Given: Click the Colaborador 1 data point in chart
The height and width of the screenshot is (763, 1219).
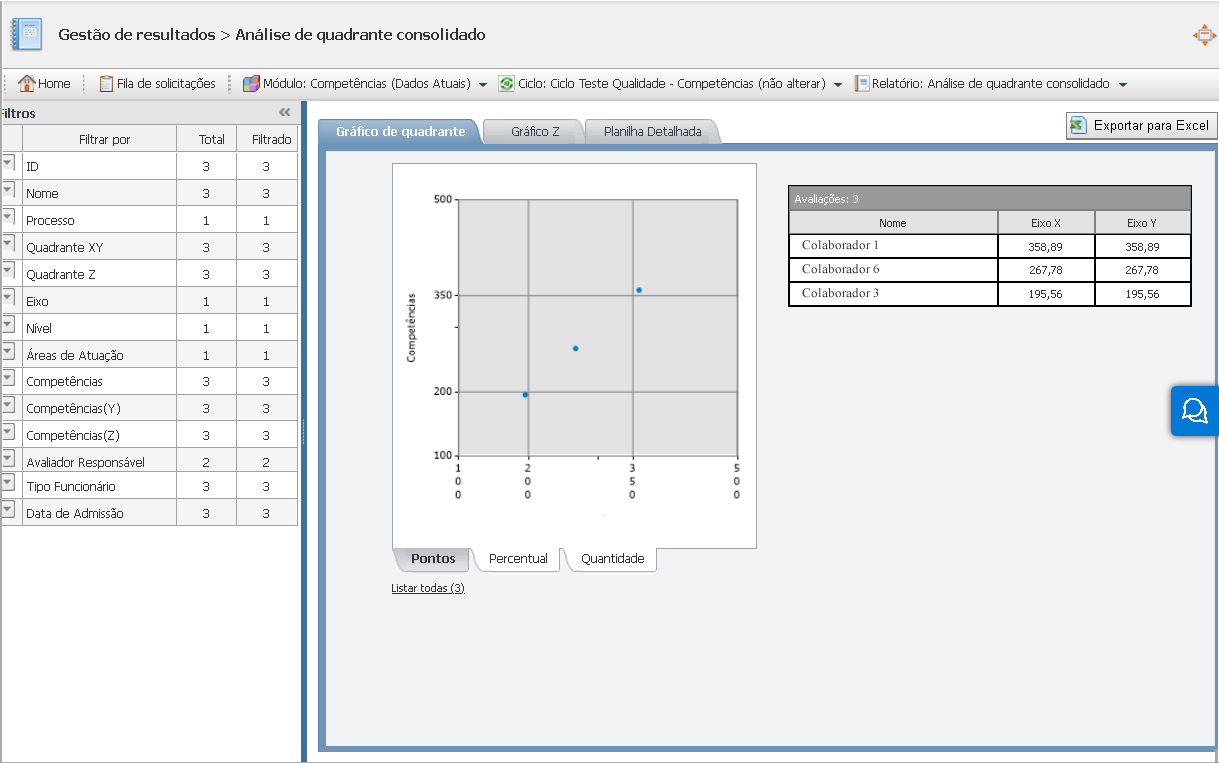Looking at the screenshot, I should pyautogui.click(x=638, y=290).
